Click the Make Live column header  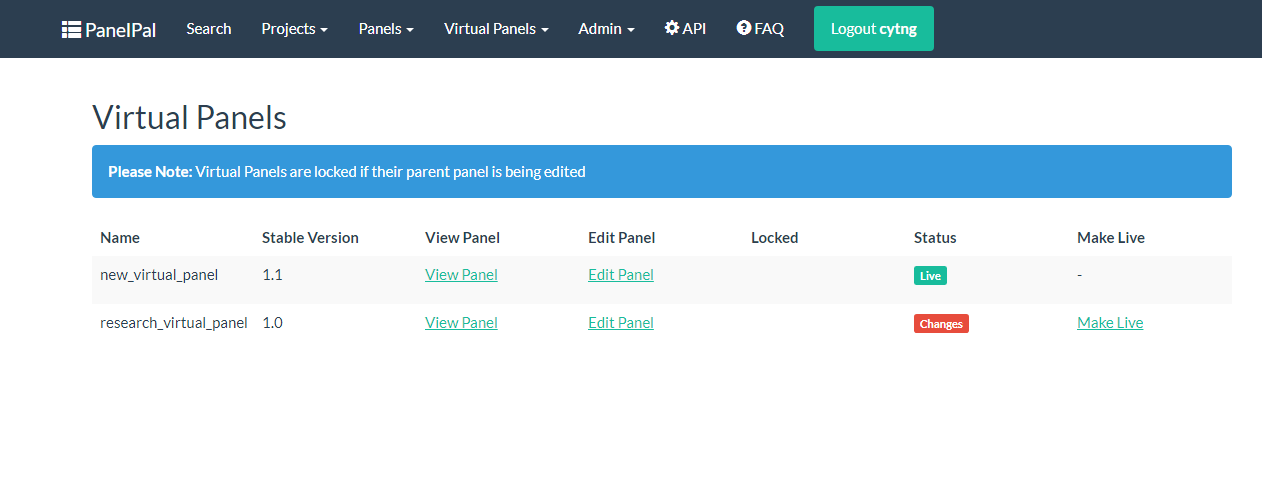click(x=1111, y=238)
